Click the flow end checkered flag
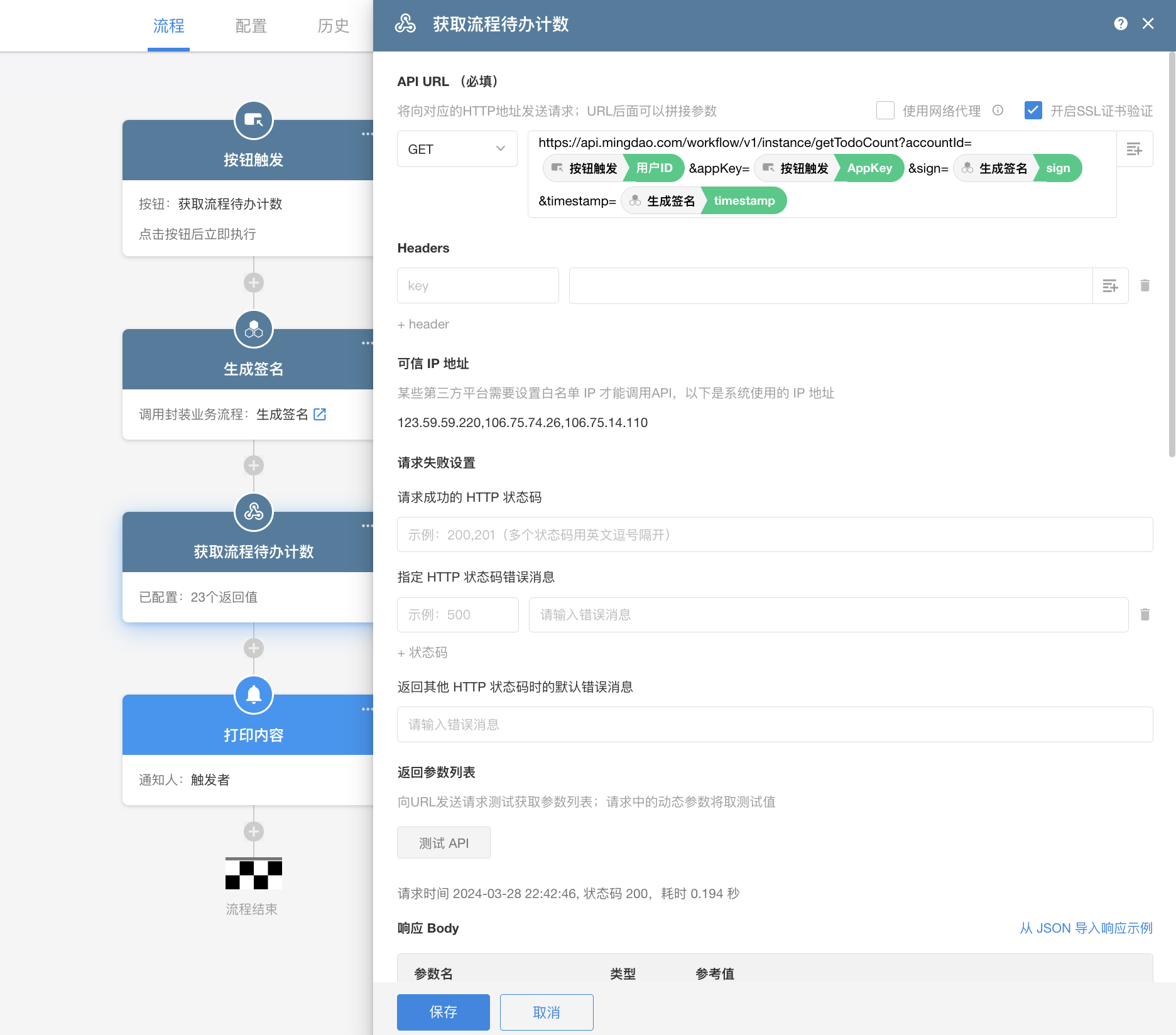This screenshot has height=1035, width=1176. (x=254, y=874)
